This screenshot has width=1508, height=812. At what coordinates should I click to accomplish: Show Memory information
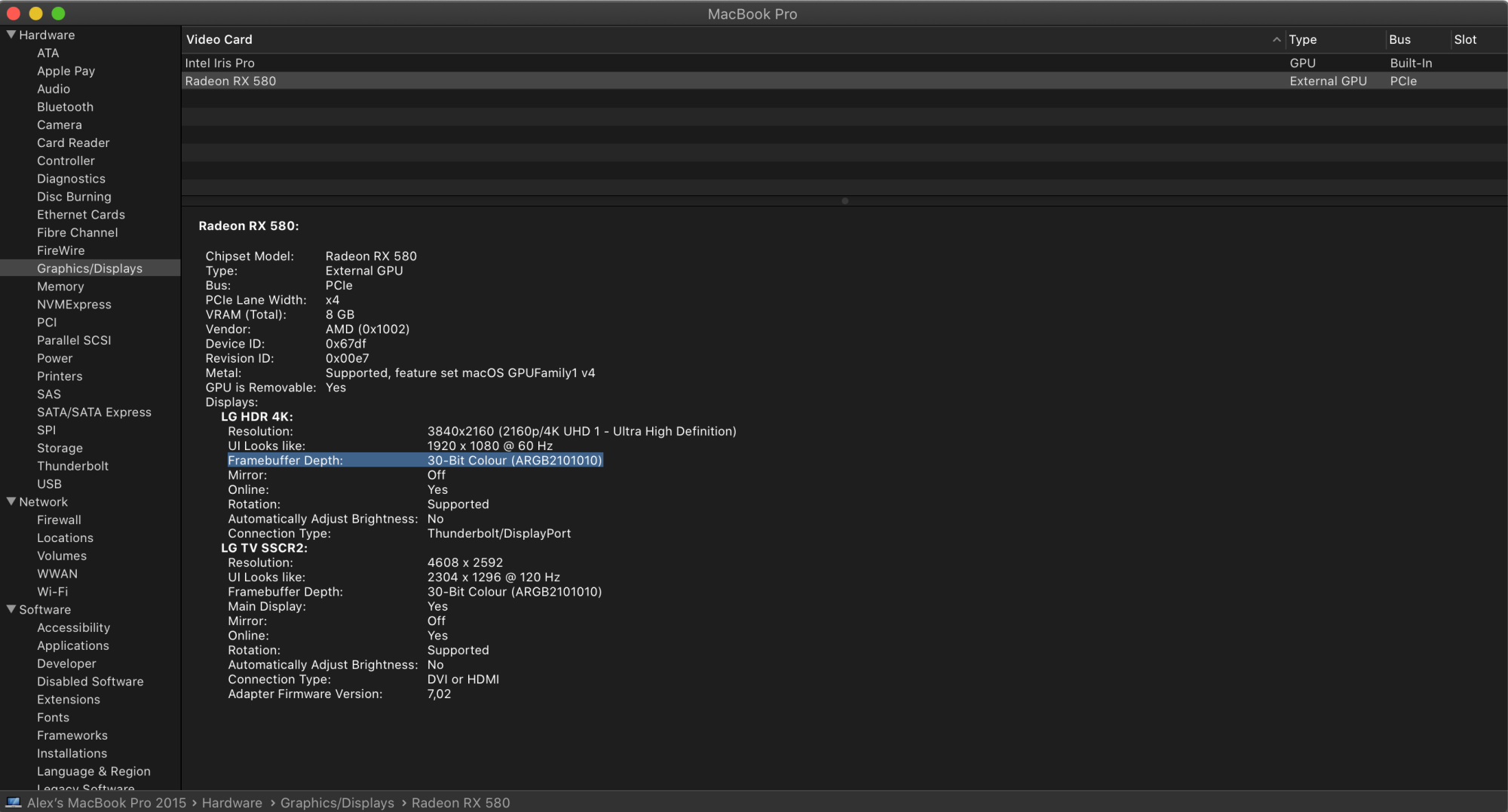tap(61, 286)
